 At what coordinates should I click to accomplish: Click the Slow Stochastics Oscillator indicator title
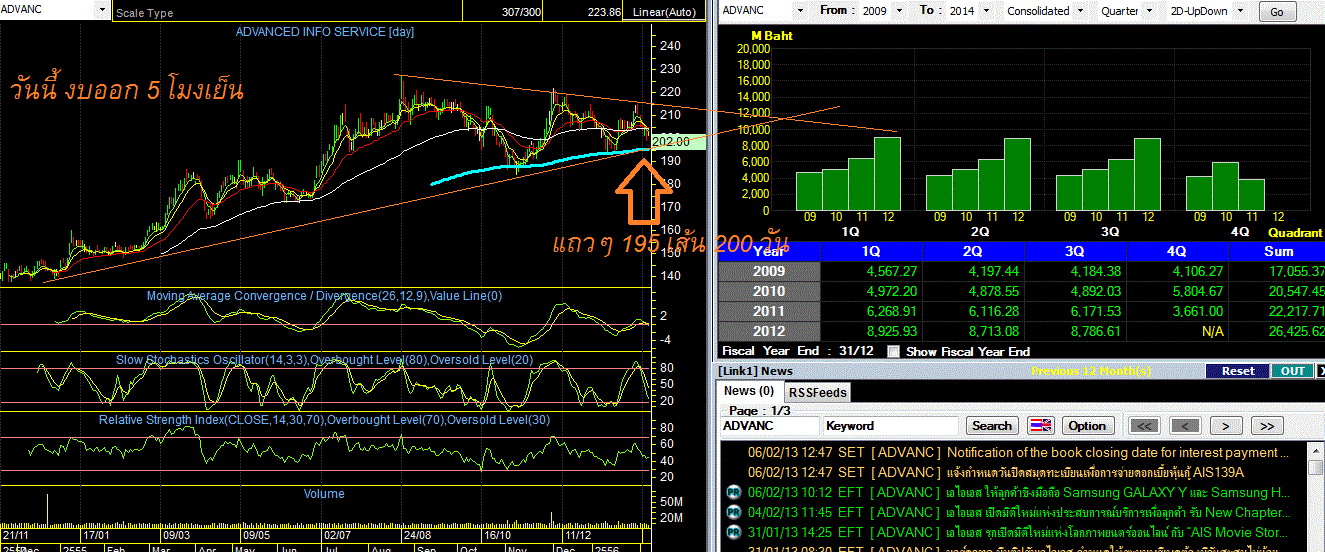click(324, 359)
